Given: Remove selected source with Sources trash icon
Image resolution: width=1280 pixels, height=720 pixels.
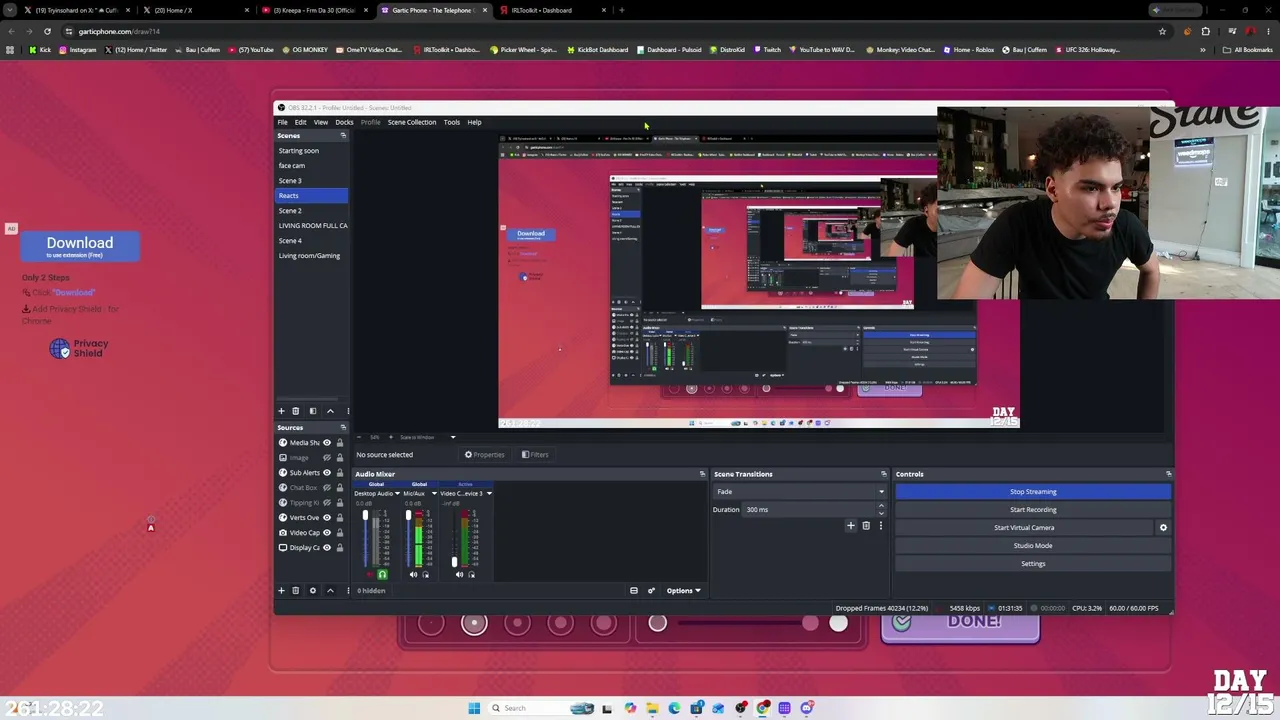Looking at the screenshot, I should coord(295,590).
